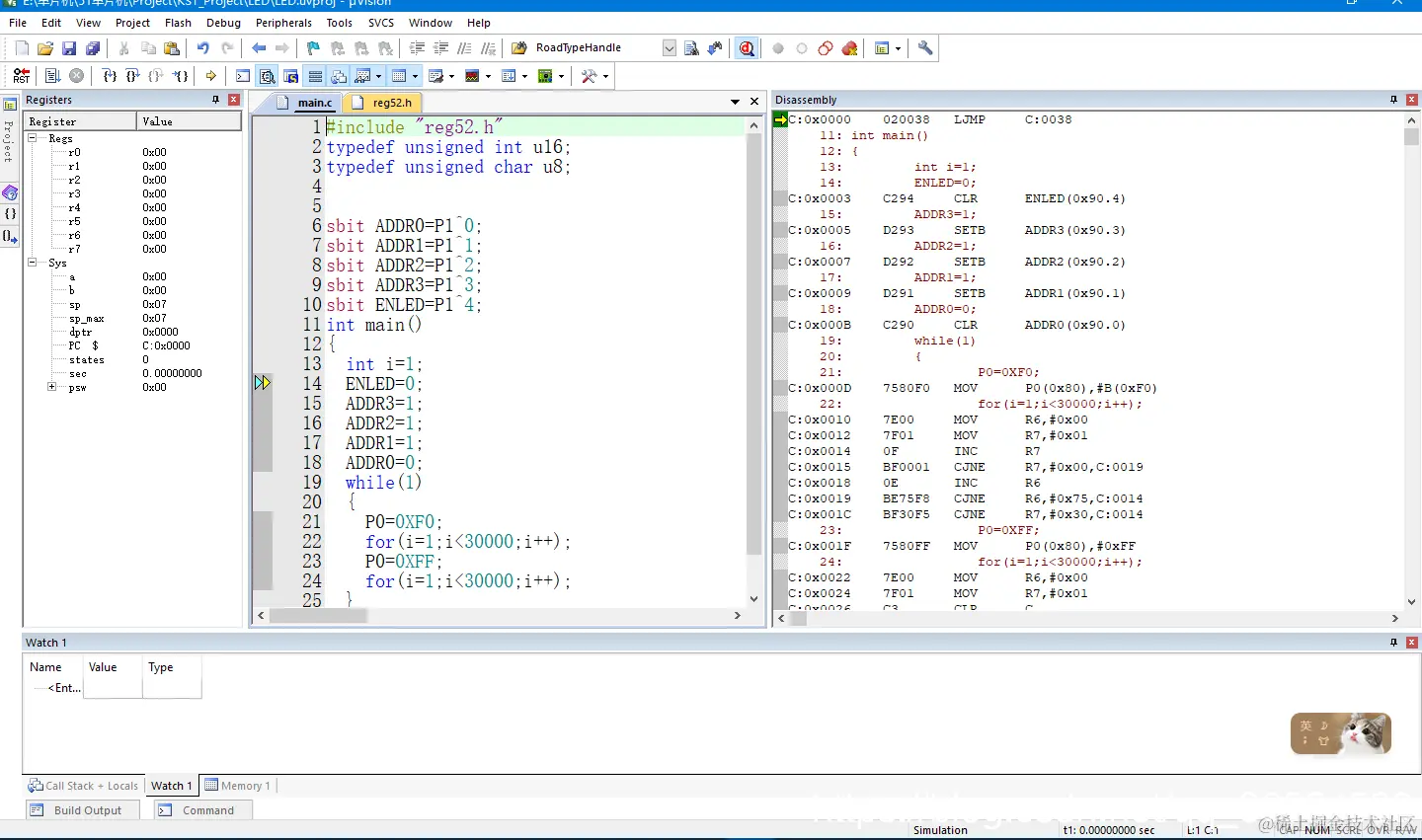Save the file with the floppy disk icon

coord(69,48)
